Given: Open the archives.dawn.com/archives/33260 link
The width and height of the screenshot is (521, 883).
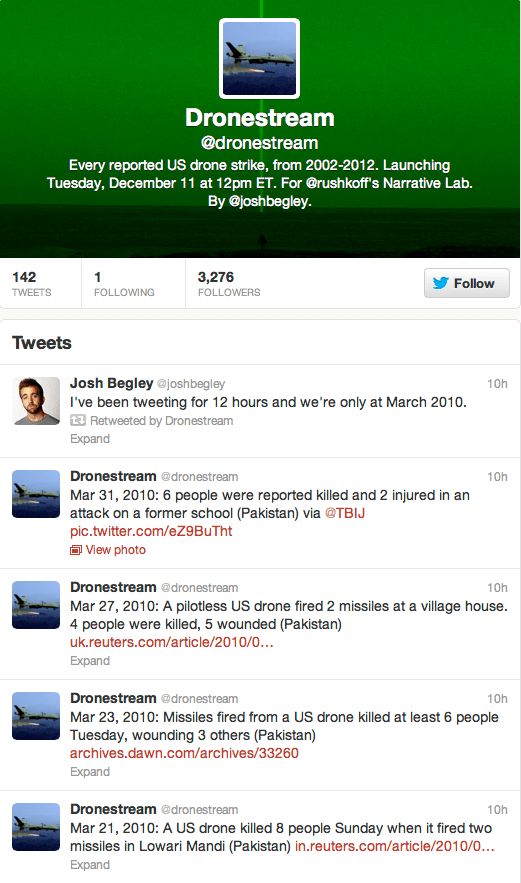Looking at the screenshot, I should click(x=184, y=753).
